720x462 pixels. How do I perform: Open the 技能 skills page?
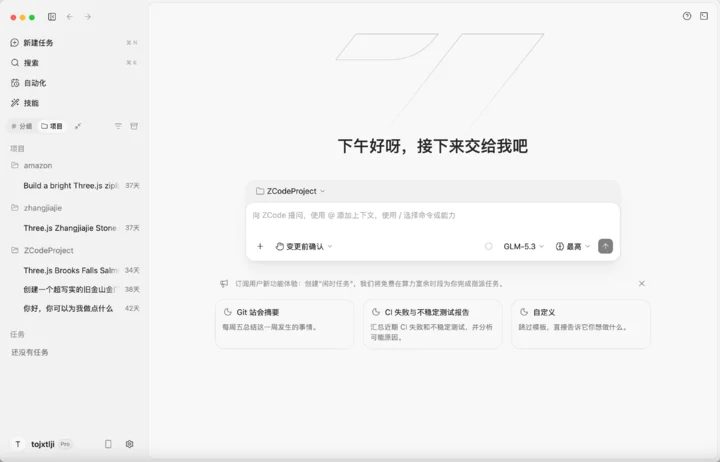(73, 103)
